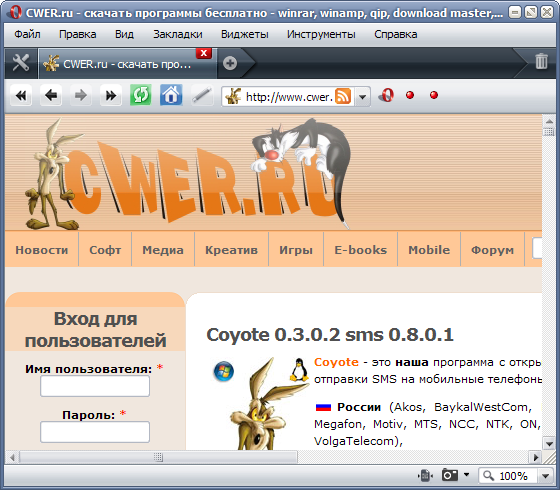Click the horizontal scrollbar left arrow

pos(12,457)
